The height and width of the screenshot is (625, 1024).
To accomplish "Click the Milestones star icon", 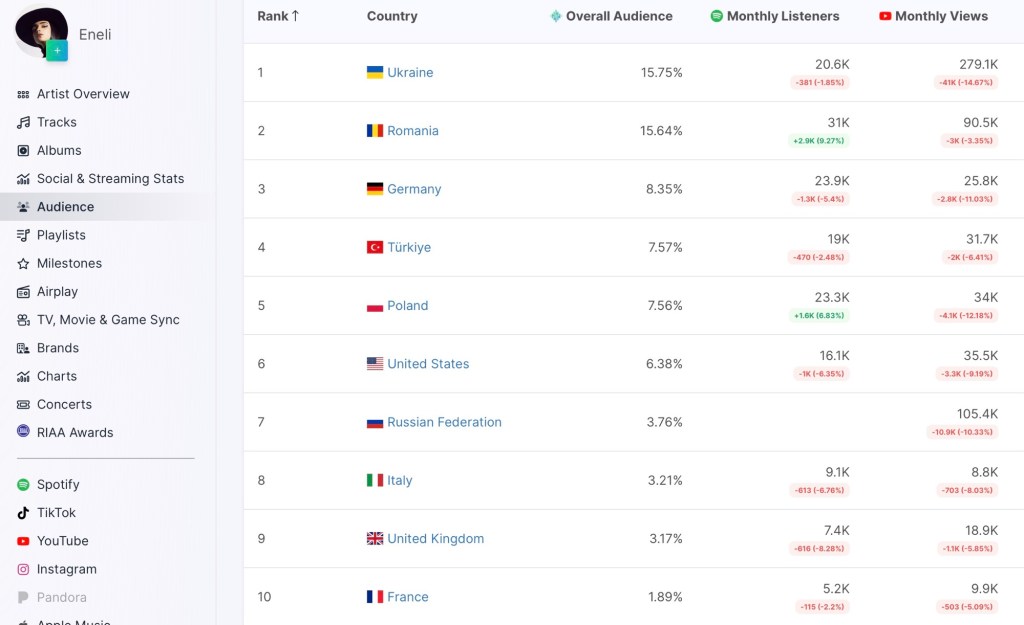I will (x=24, y=263).
